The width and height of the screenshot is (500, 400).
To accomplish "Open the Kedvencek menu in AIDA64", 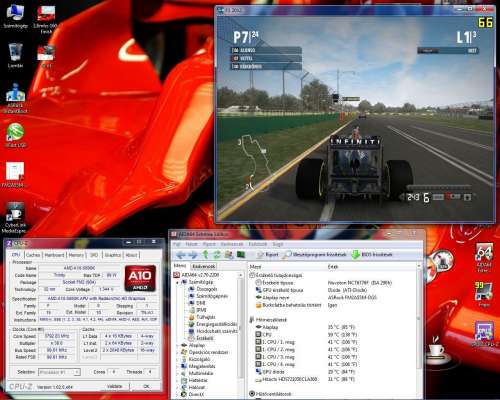I will point(232,244).
